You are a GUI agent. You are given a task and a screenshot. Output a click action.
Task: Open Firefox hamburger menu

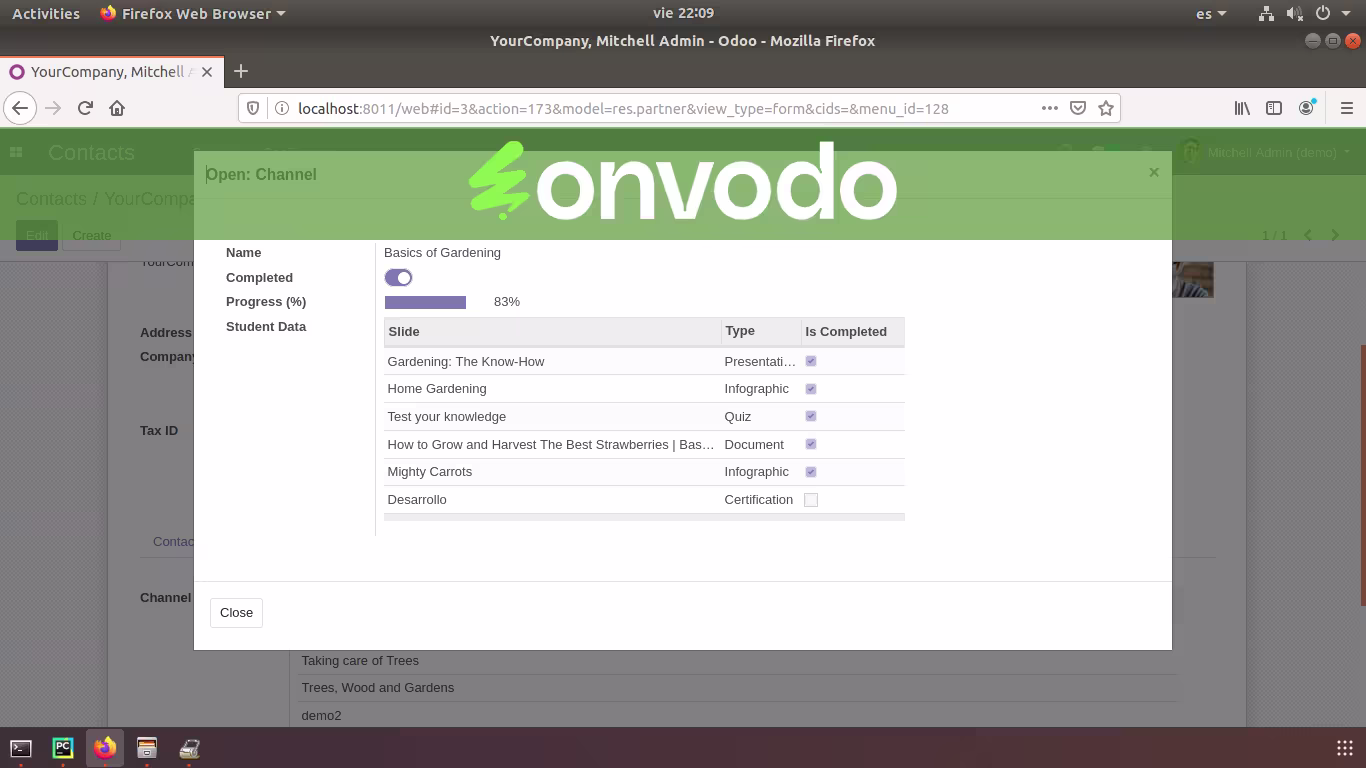[1346, 108]
